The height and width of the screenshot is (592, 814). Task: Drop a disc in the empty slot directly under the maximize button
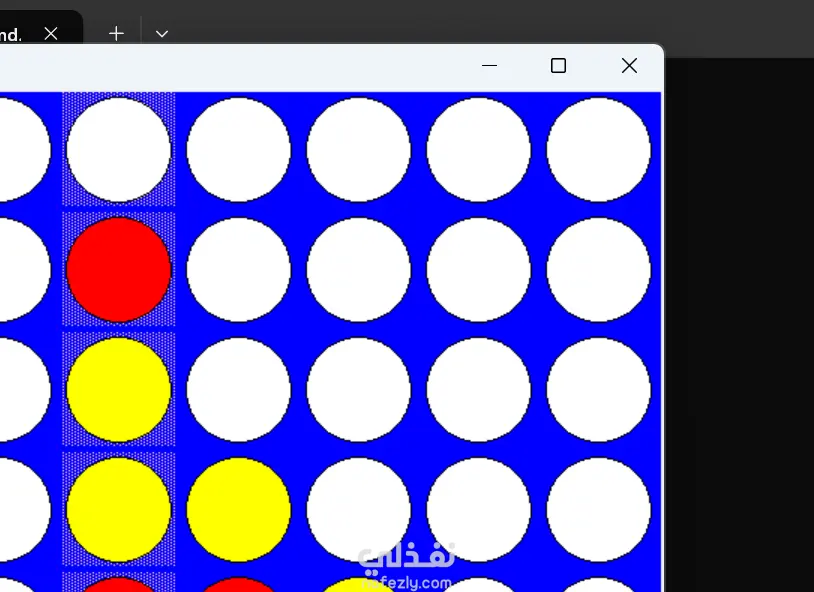[599, 150]
